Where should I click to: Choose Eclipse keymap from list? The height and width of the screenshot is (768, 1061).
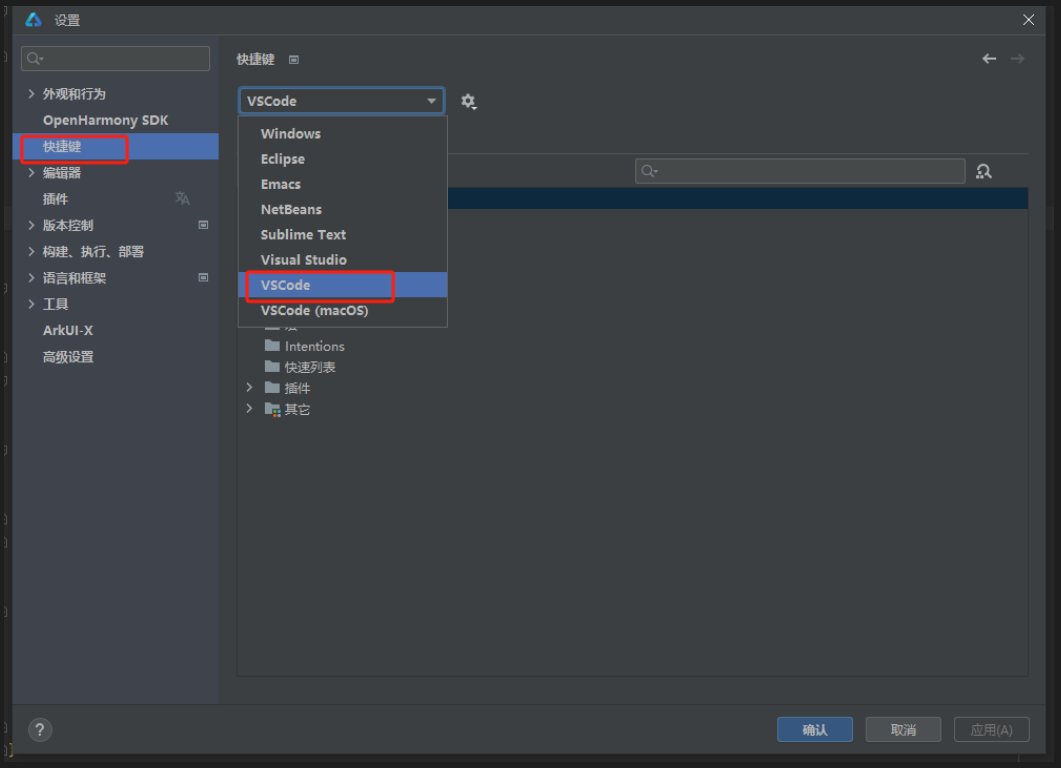pyautogui.click(x=342, y=159)
